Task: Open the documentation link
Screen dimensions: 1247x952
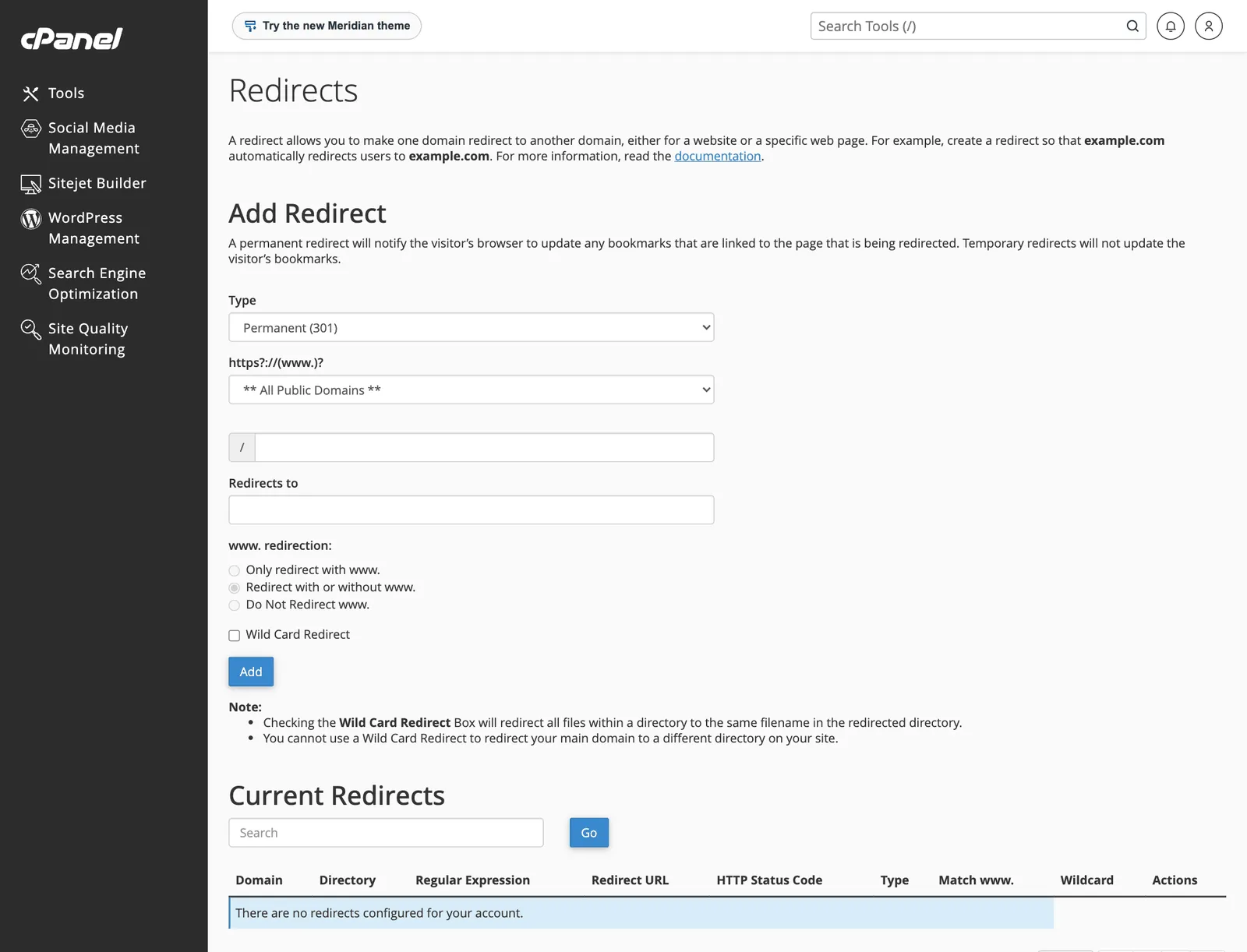Action: pyautogui.click(x=717, y=156)
